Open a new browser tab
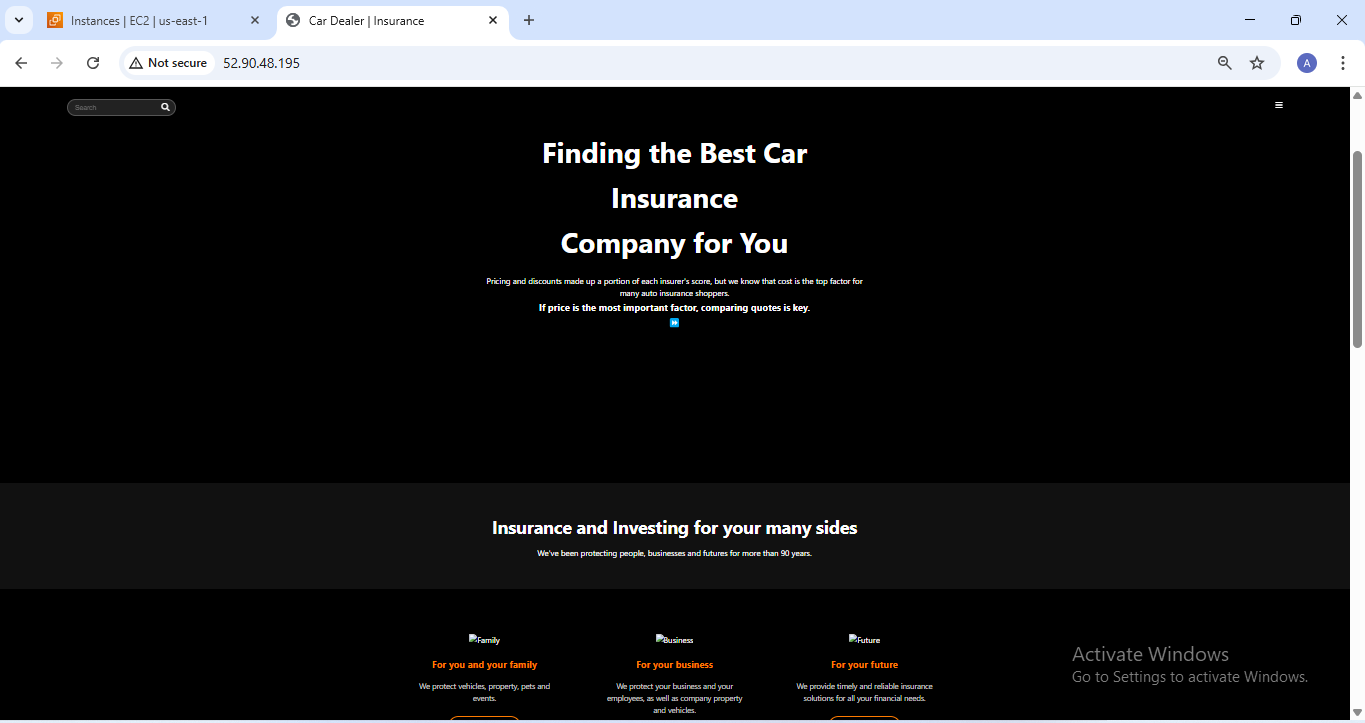 [x=529, y=20]
